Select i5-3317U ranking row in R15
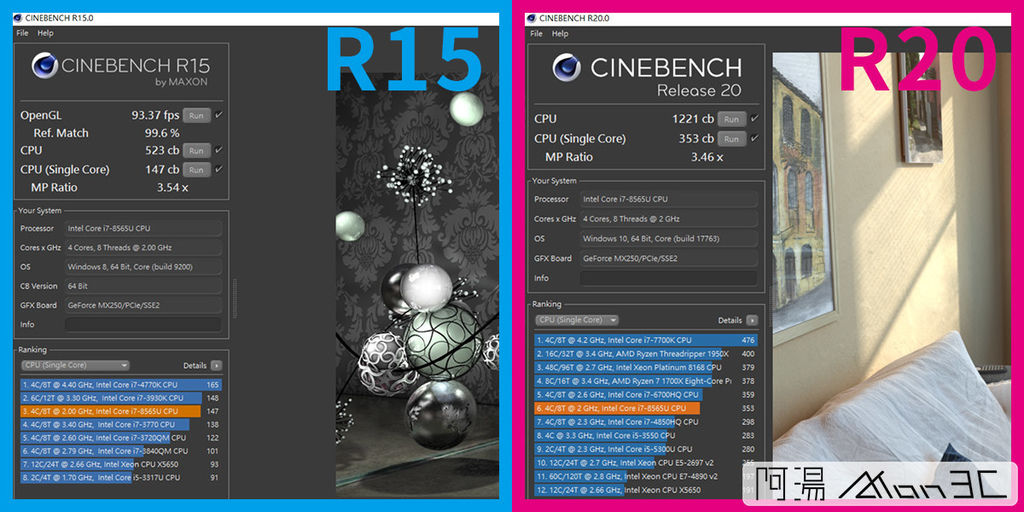 (x=121, y=478)
